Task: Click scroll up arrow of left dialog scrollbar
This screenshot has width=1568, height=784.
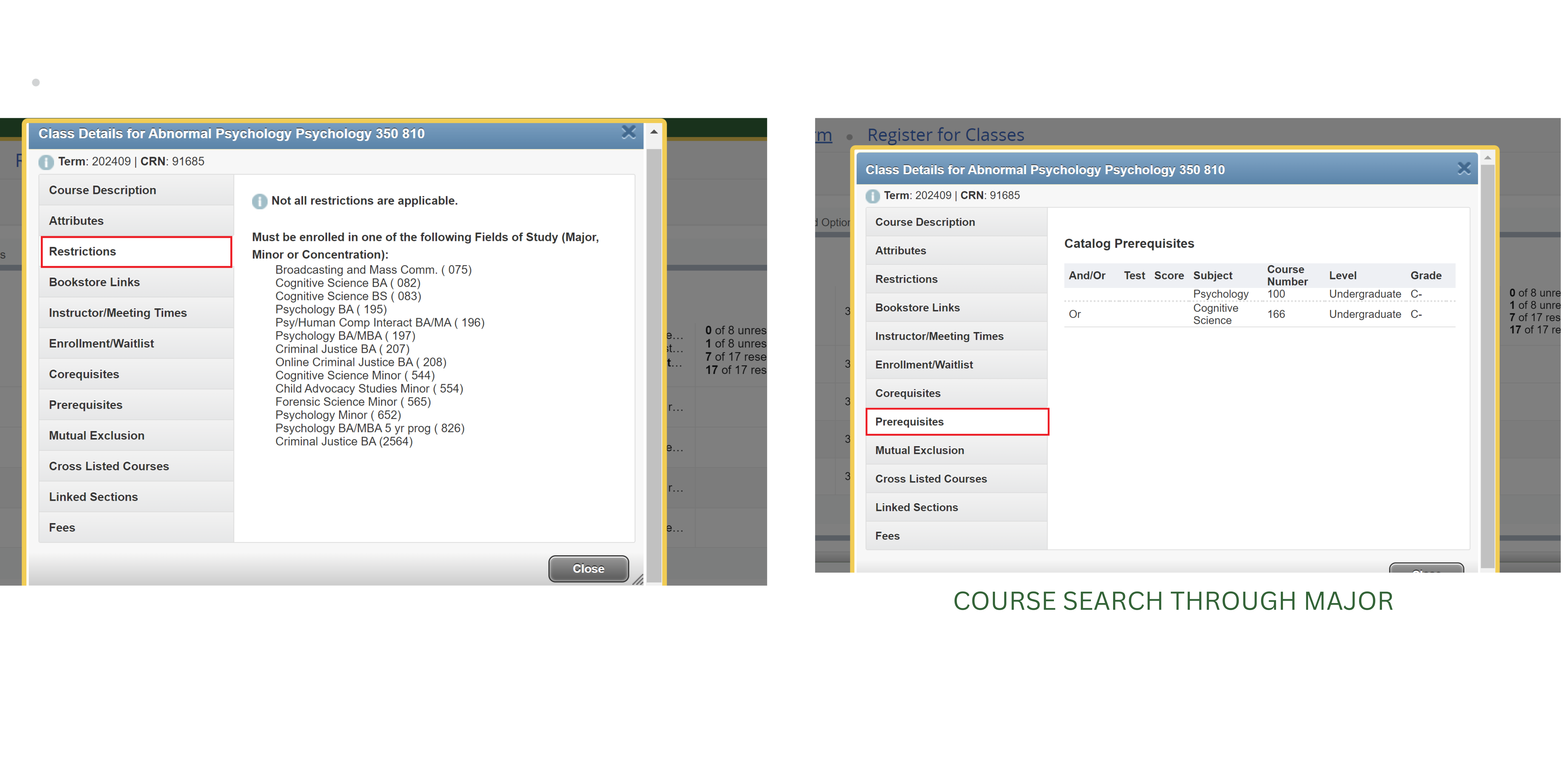Action: click(654, 132)
